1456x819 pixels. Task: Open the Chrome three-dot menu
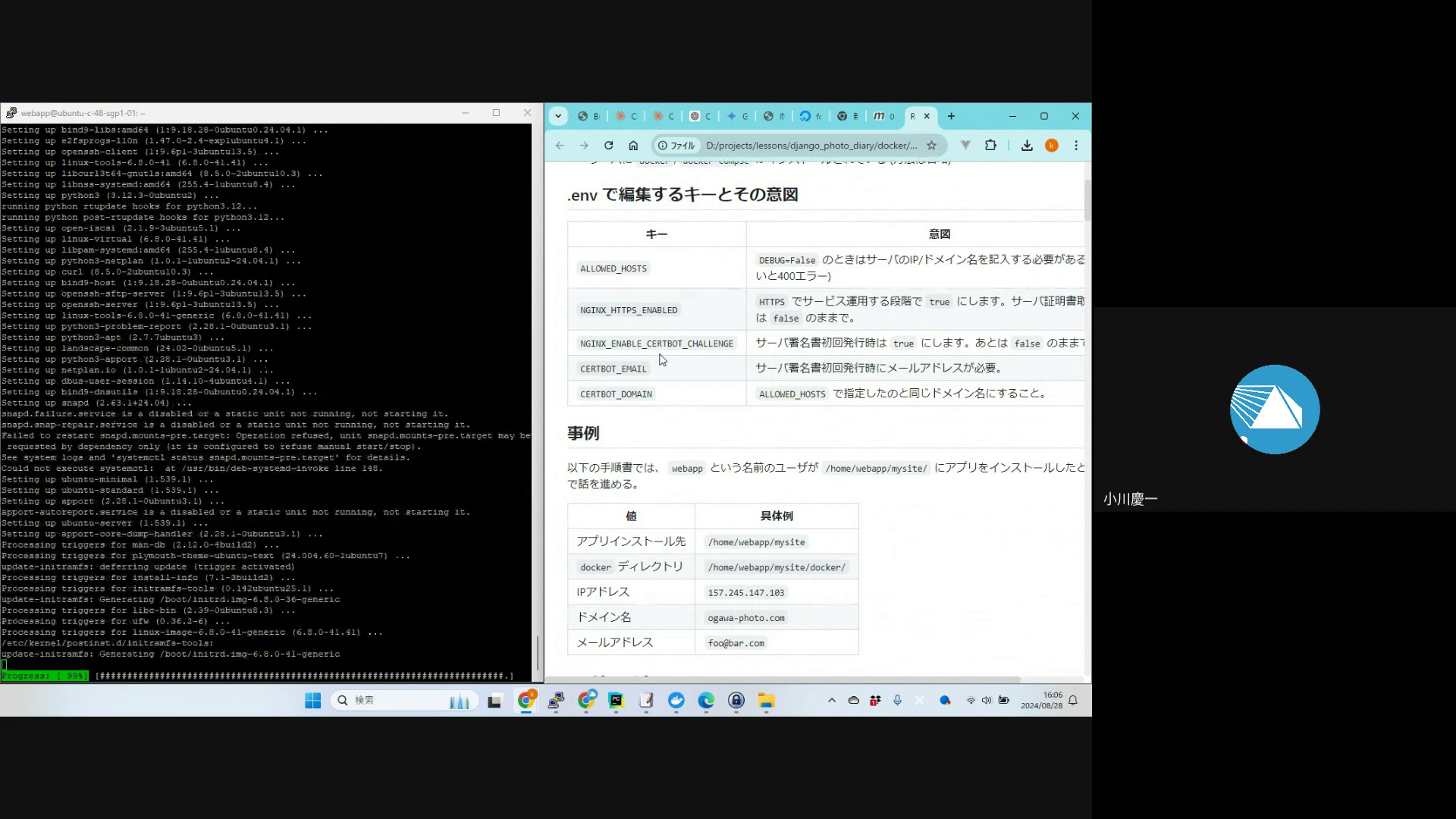coord(1075,146)
